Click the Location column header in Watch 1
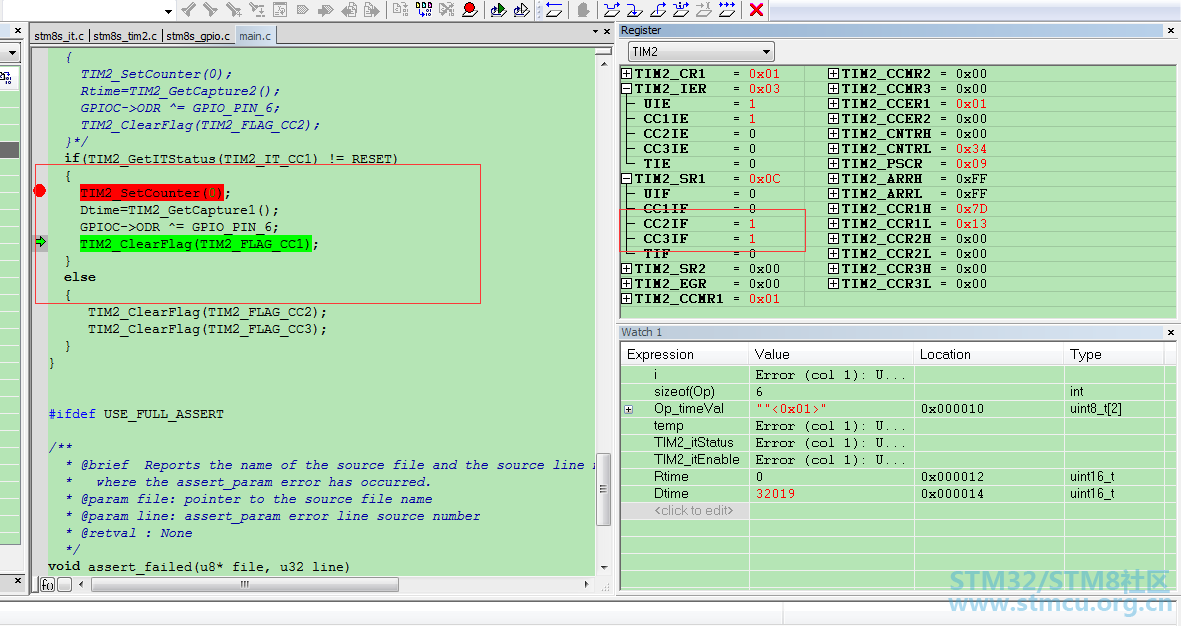This screenshot has height=626, width=1181. tap(989, 354)
